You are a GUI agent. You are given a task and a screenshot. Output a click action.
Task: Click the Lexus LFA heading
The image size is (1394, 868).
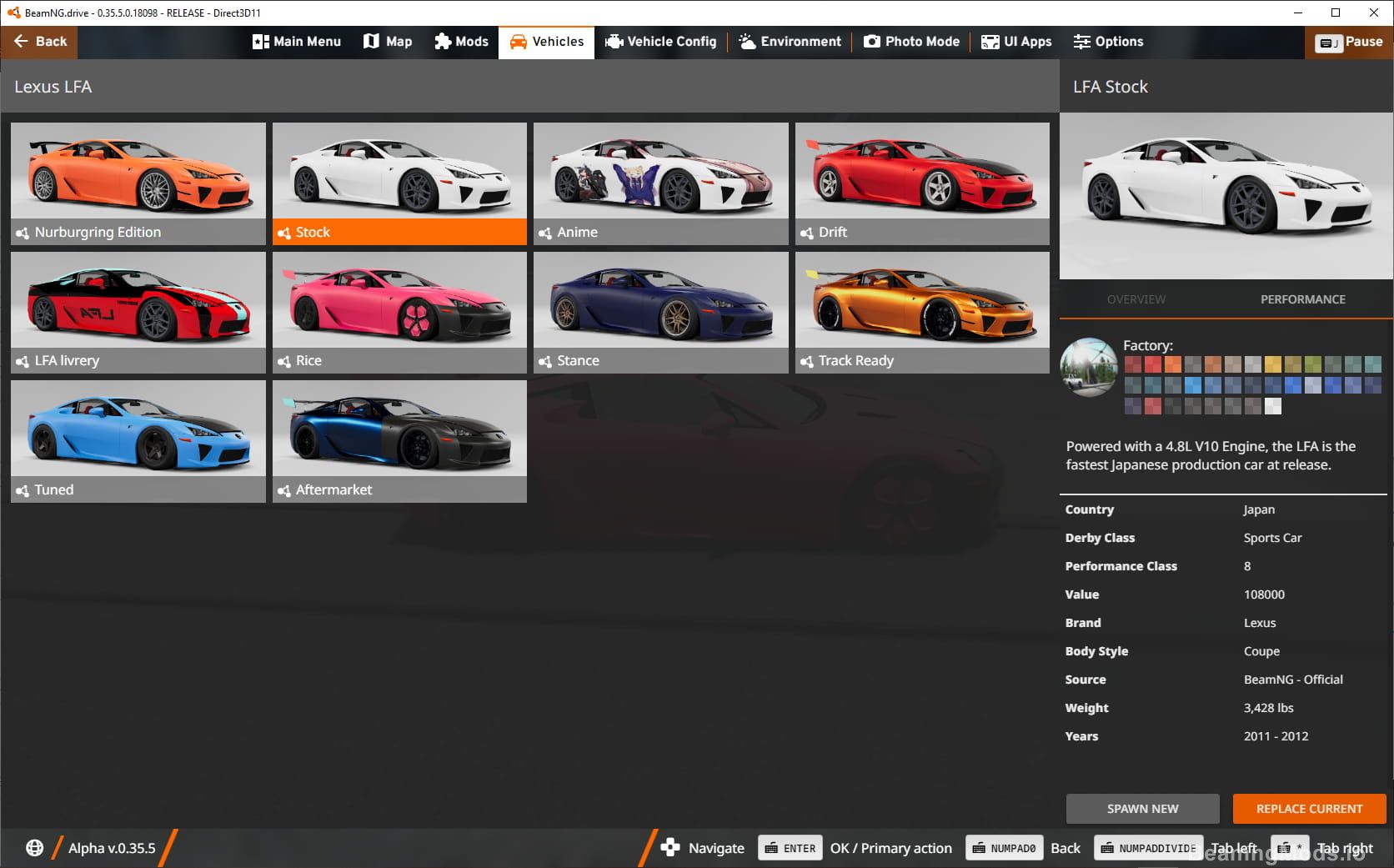[53, 87]
